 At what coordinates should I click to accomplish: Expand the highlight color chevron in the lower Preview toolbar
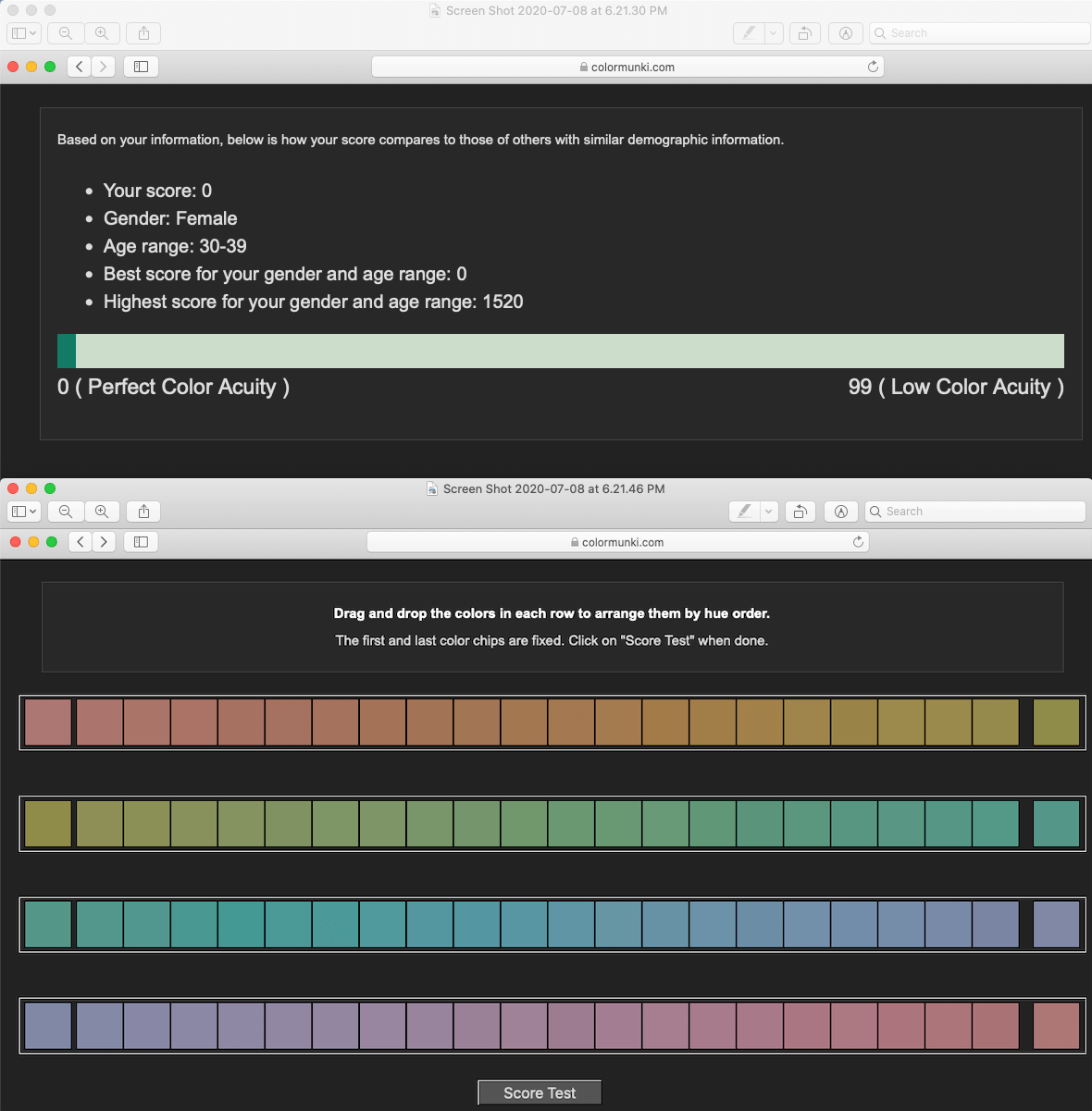click(x=768, y=512)
